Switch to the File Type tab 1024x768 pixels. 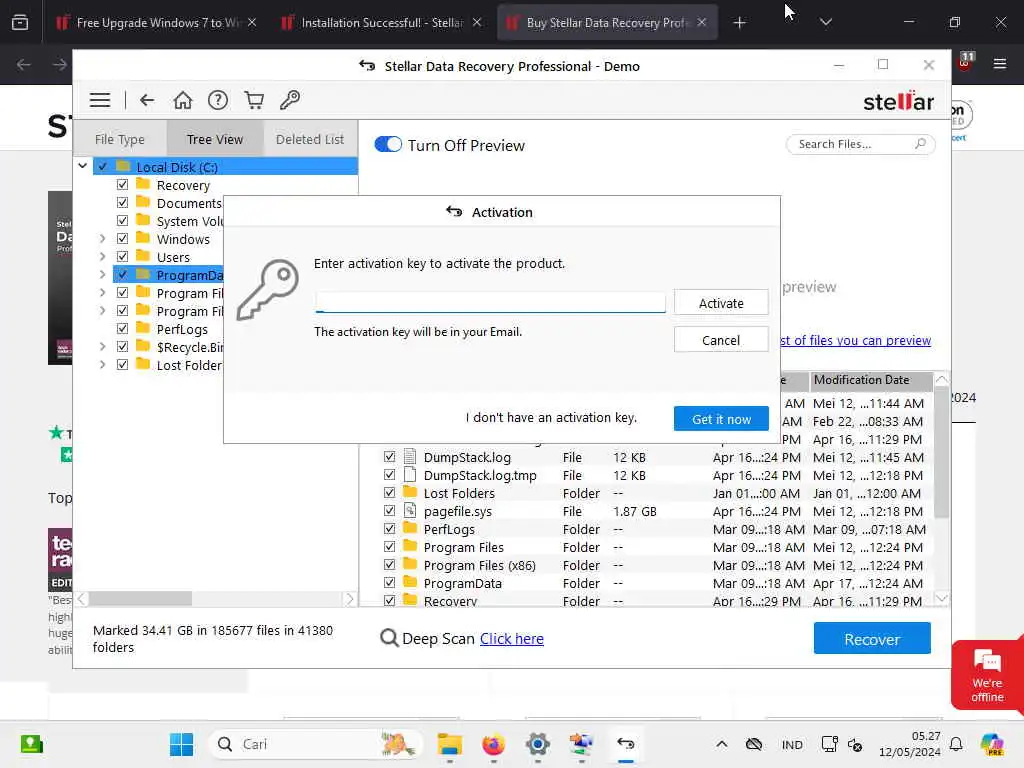click(x=120, y=139)
